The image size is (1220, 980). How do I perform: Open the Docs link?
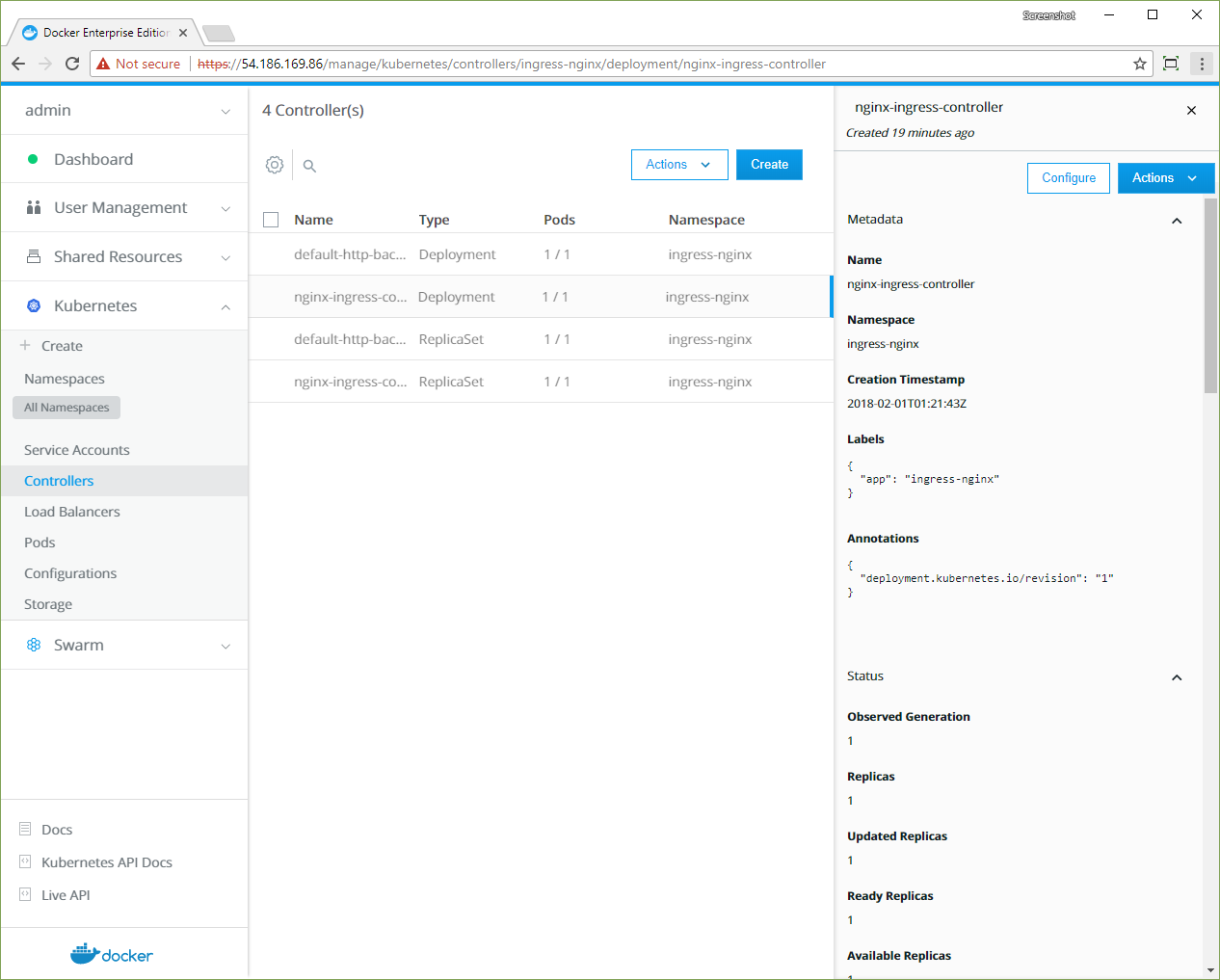point(57,830)
